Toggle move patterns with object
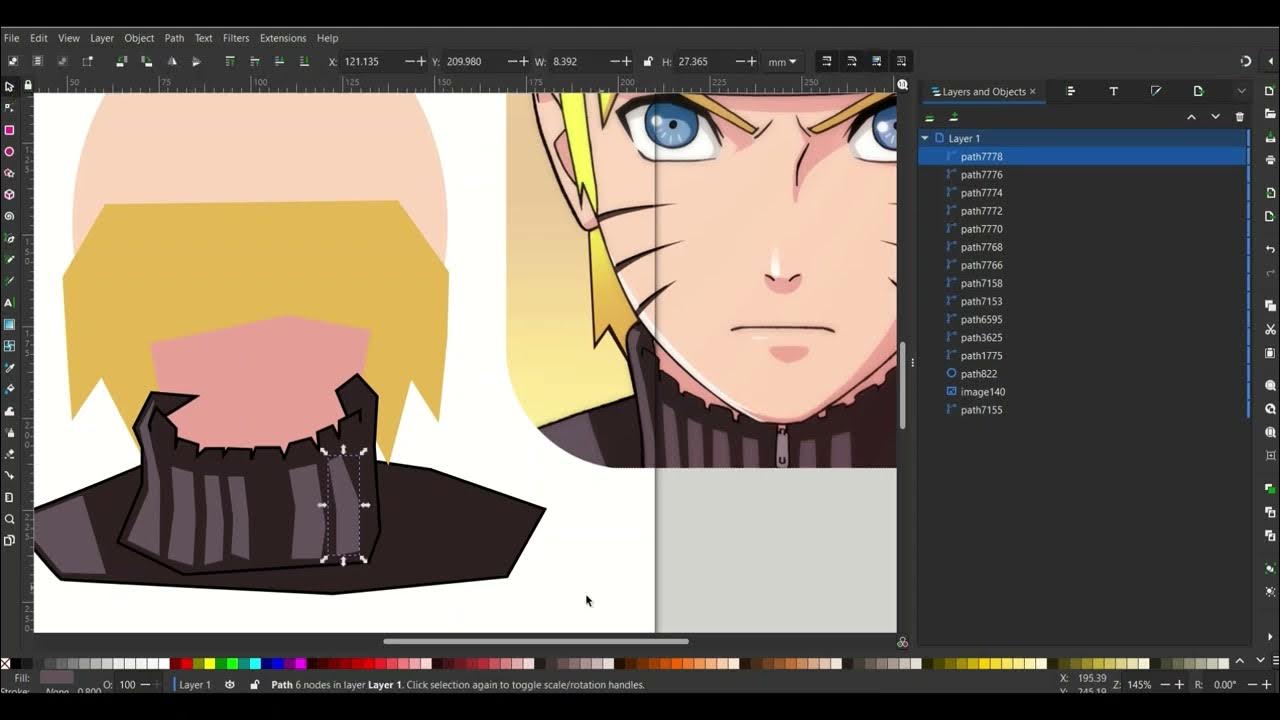 (x=901, y=61)
